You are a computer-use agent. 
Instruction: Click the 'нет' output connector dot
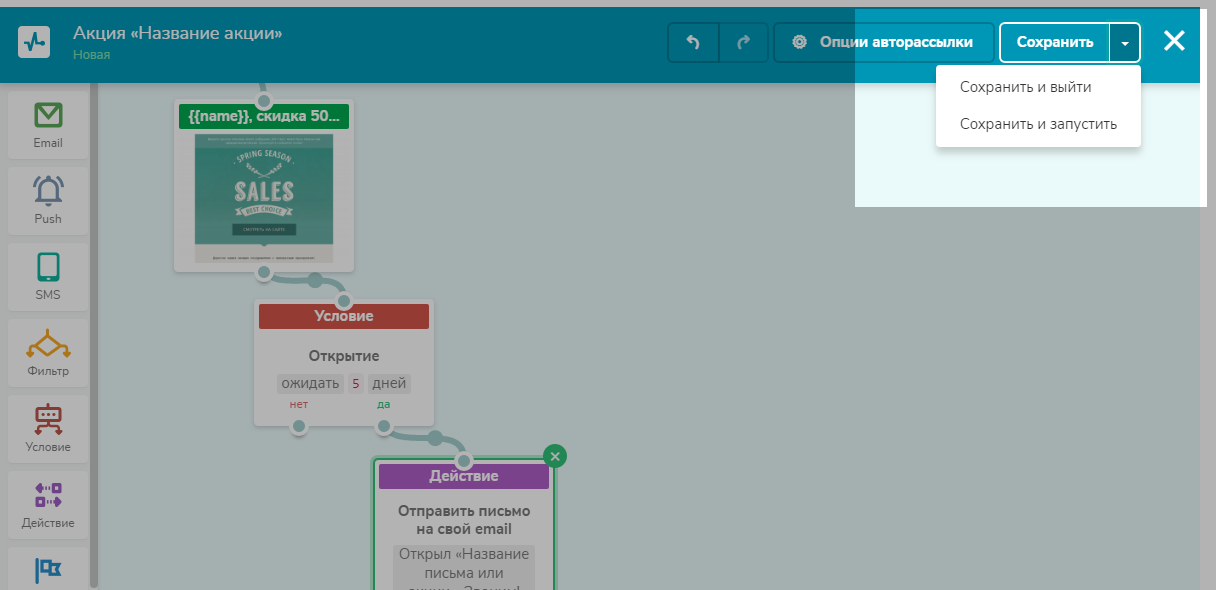298,427
